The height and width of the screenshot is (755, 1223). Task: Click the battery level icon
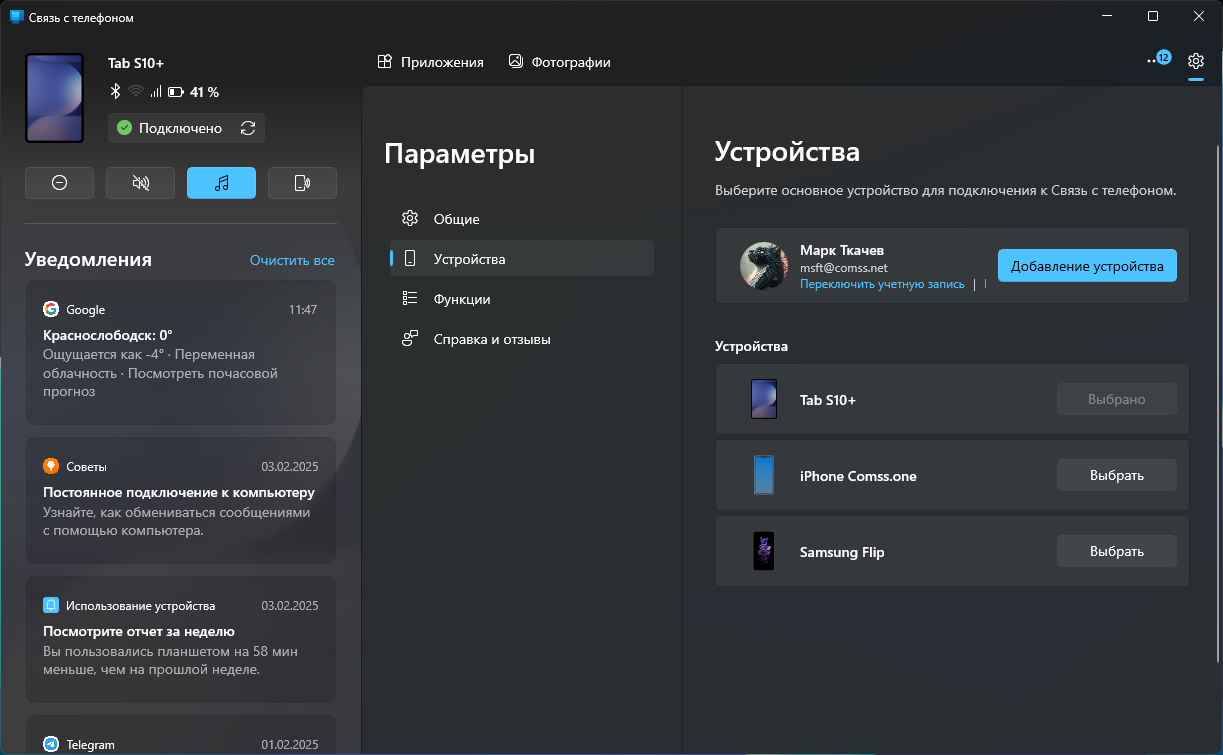coord(176,92)
